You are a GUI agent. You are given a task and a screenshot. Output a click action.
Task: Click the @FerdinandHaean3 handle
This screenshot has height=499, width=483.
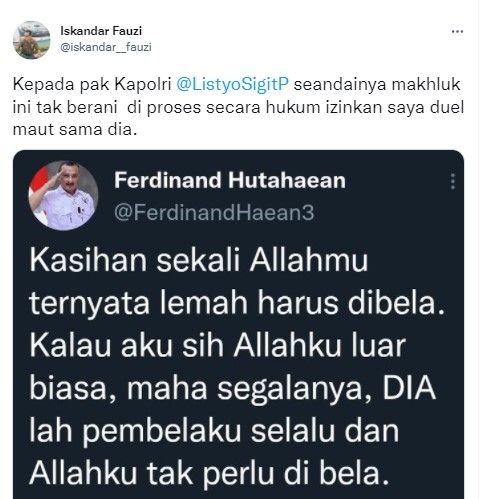[214, 212]
